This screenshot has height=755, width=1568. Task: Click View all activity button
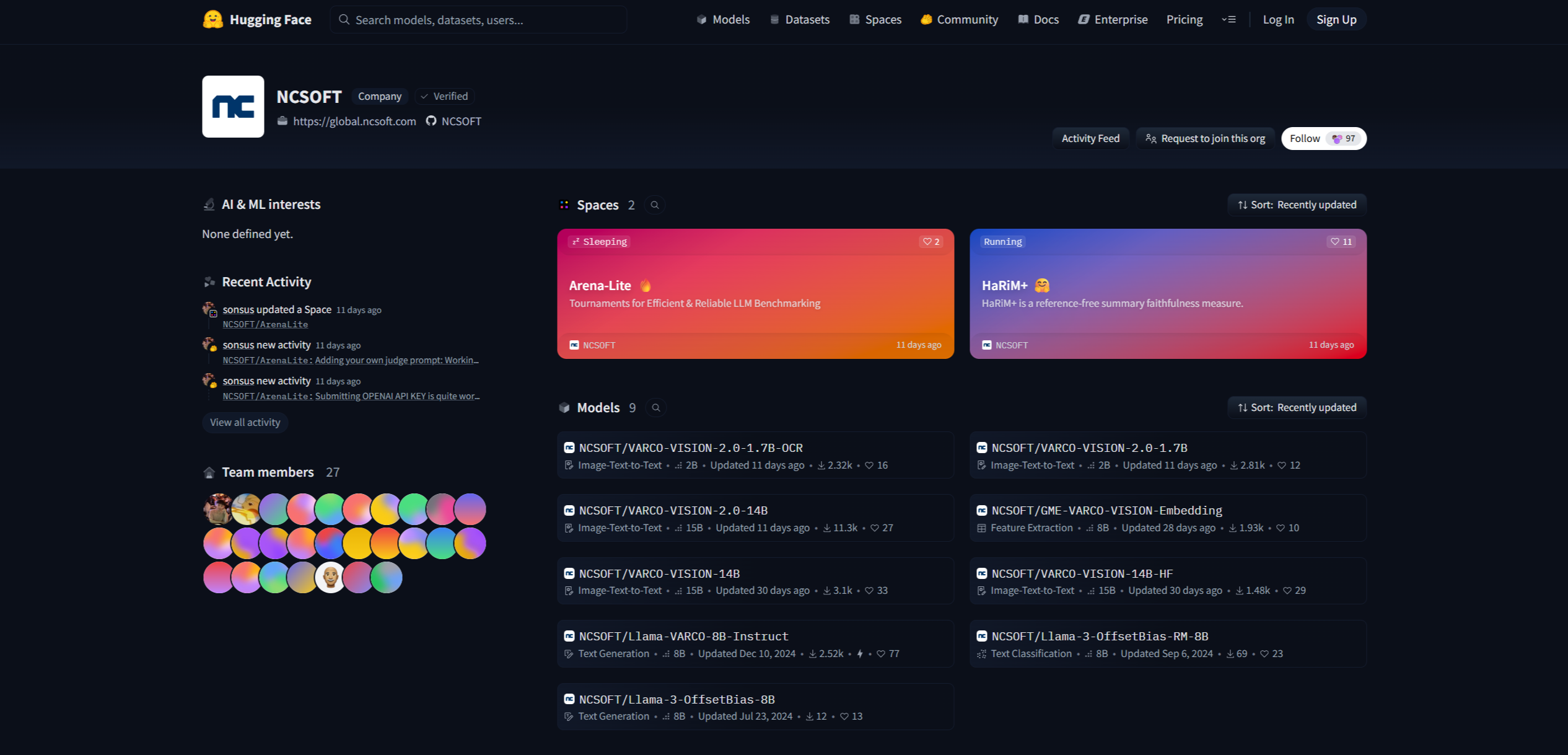tap(245, 423)
